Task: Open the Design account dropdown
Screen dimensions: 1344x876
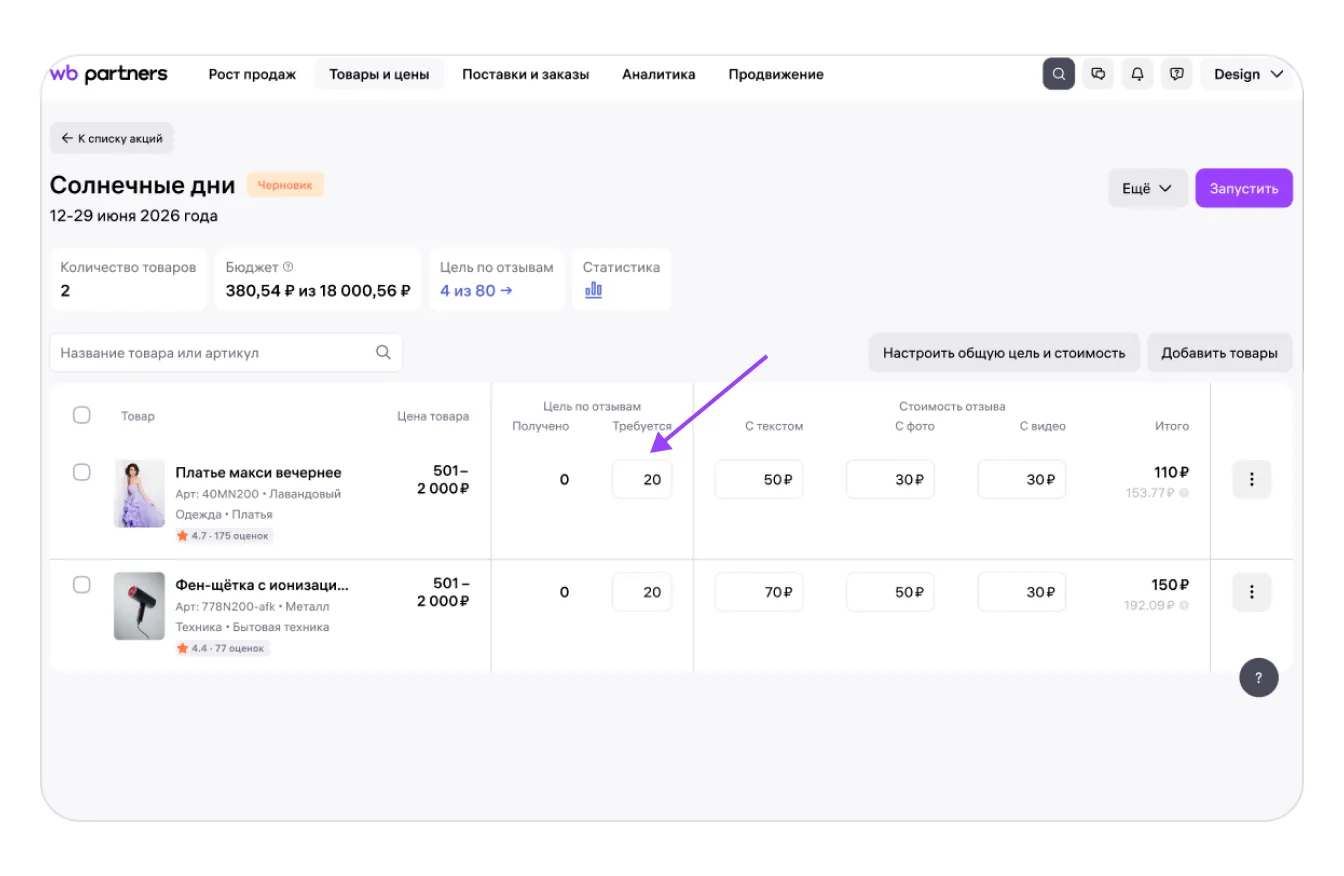Action: [1249, 74]
